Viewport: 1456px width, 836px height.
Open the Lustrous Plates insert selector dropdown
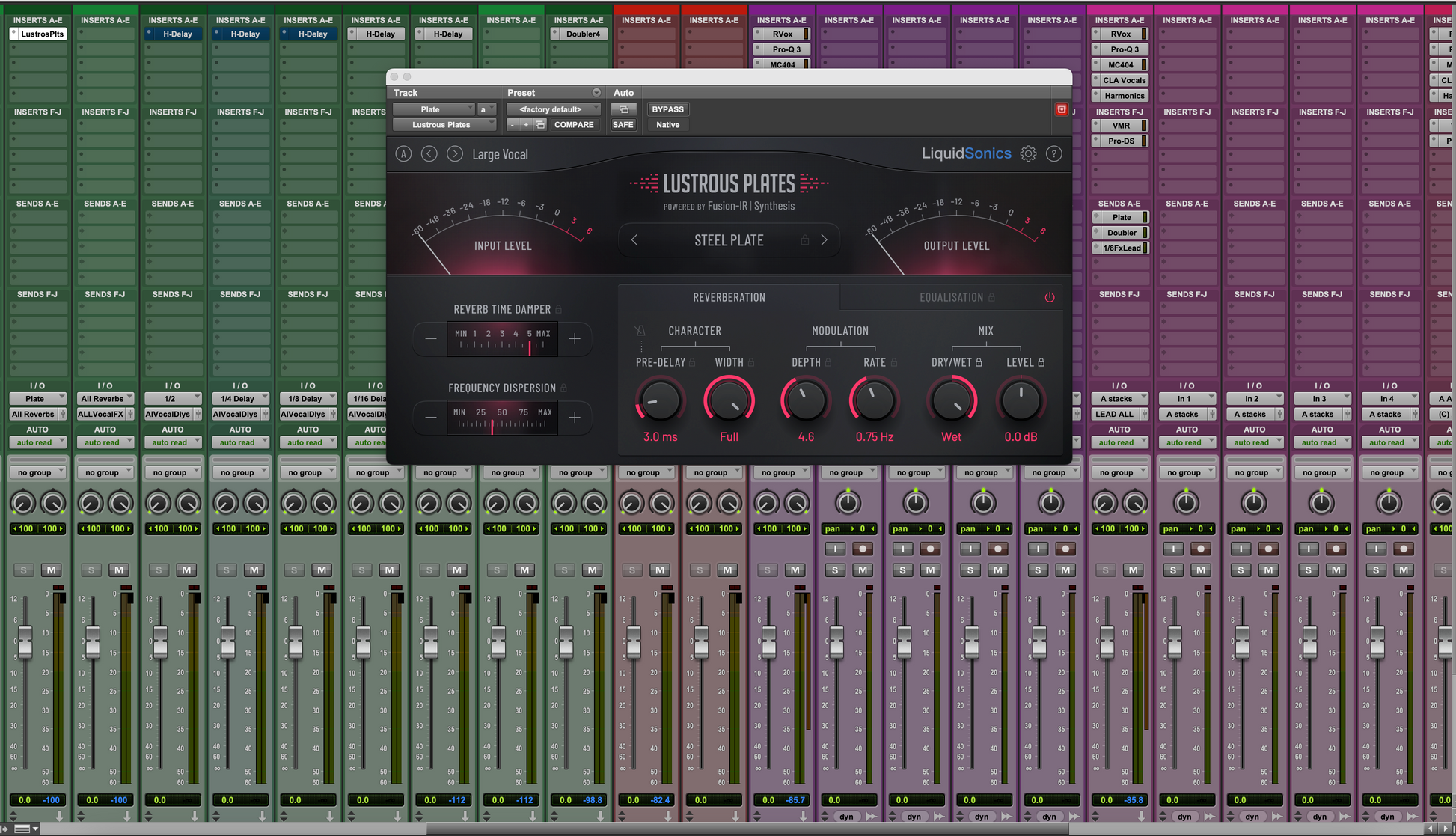pyautogui.click(x=443, y=125)
